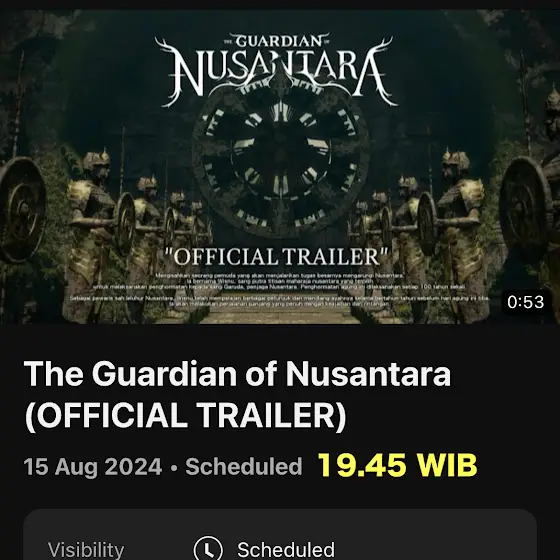Click the Visibility label

(86, 549)
